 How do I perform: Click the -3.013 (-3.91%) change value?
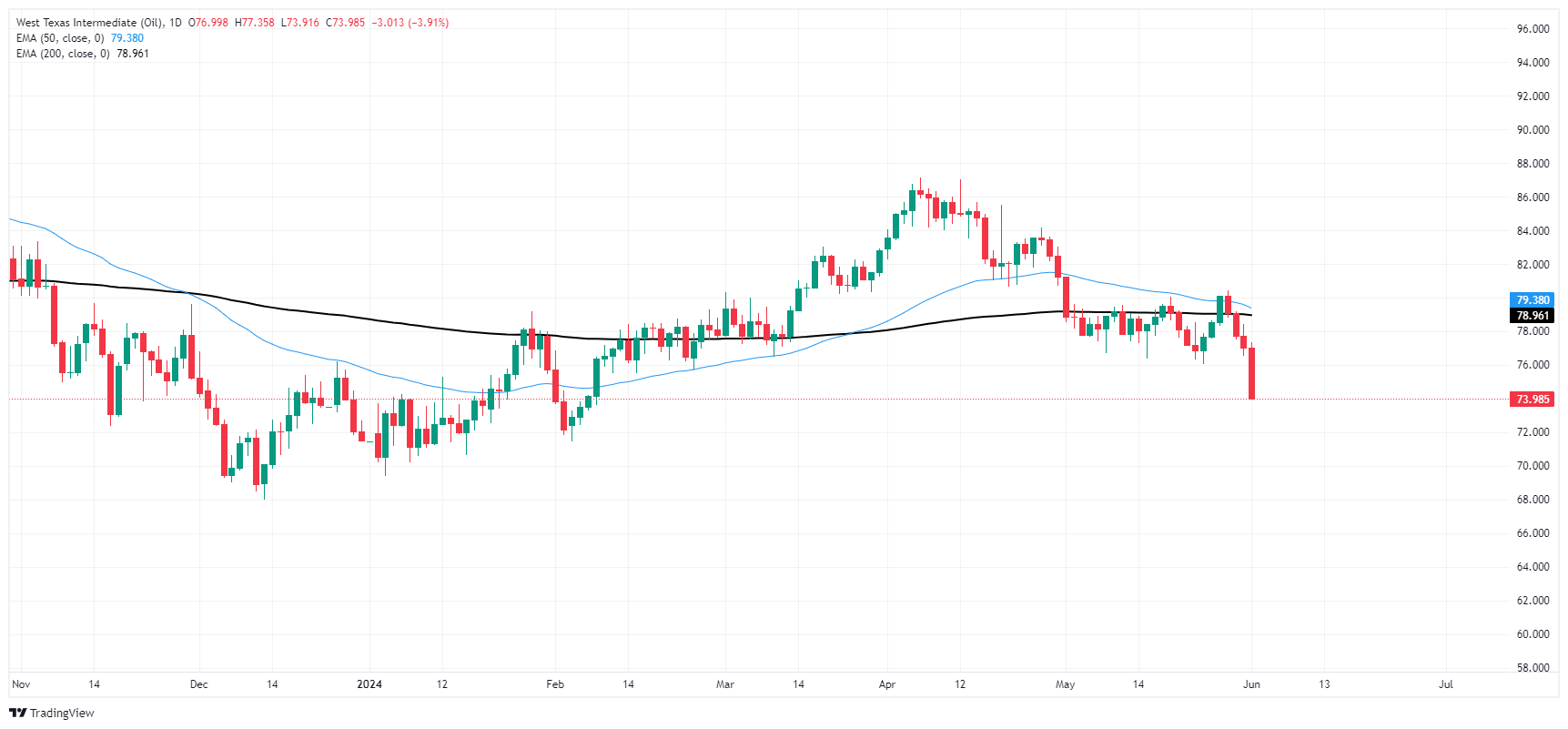click(x=410, y=23)
